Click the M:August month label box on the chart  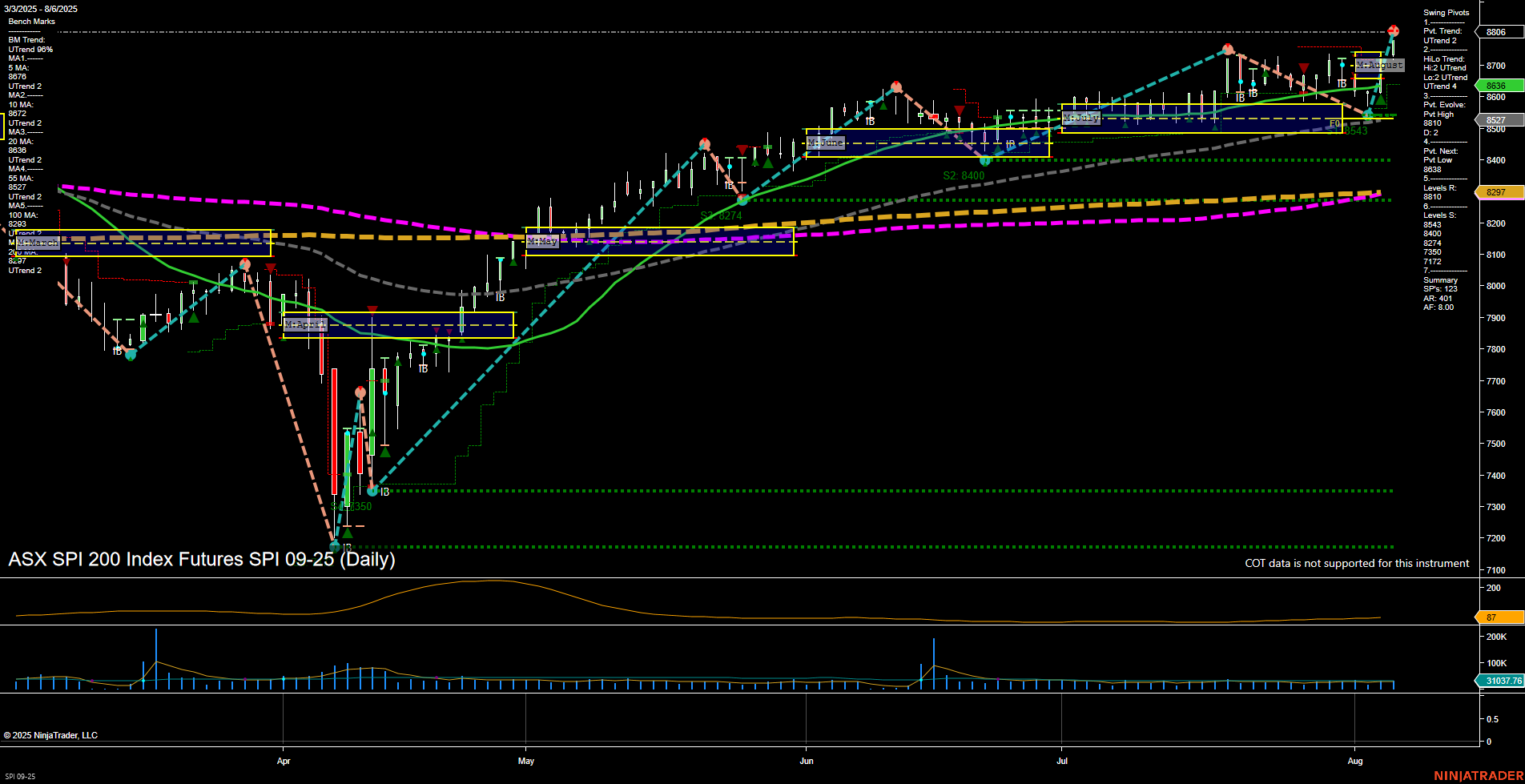click(x=1379, y=65)
